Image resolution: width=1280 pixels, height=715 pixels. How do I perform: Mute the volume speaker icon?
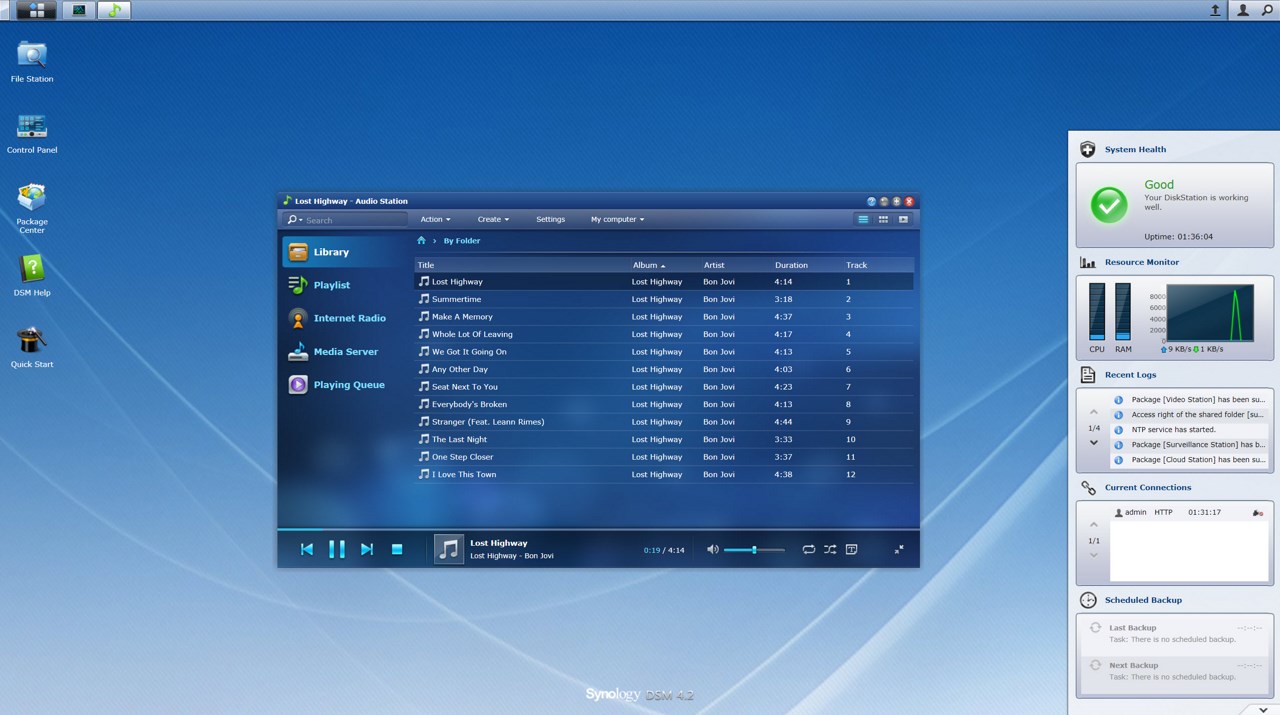tap(713, 549)
